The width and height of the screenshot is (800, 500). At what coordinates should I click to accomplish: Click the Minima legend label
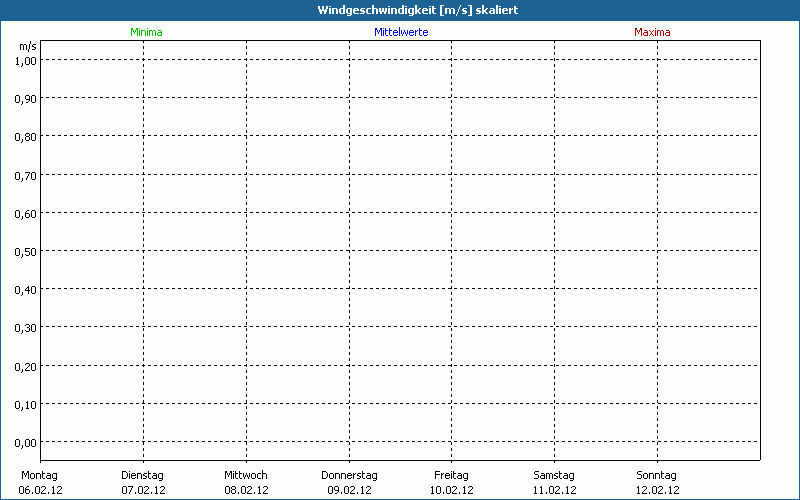pyautogui.click(x=146, y=32)
